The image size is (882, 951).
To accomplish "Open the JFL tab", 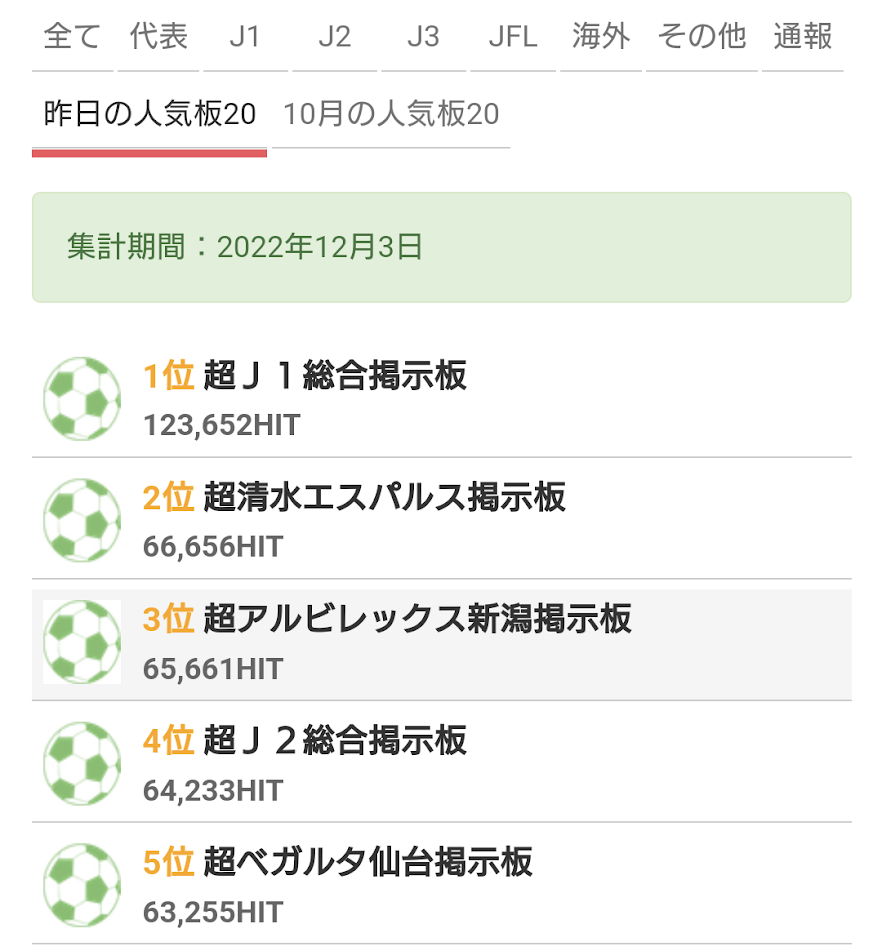I will 513,38.
